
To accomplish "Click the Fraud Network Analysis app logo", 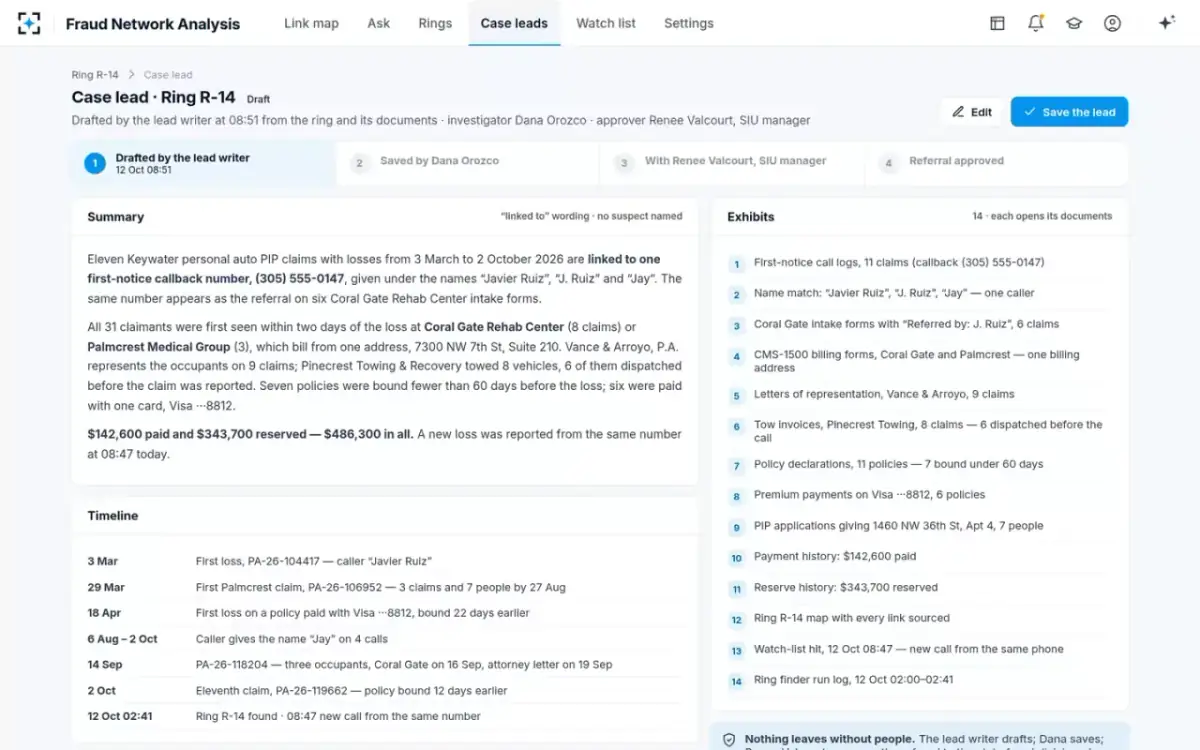I will (29, 23).
